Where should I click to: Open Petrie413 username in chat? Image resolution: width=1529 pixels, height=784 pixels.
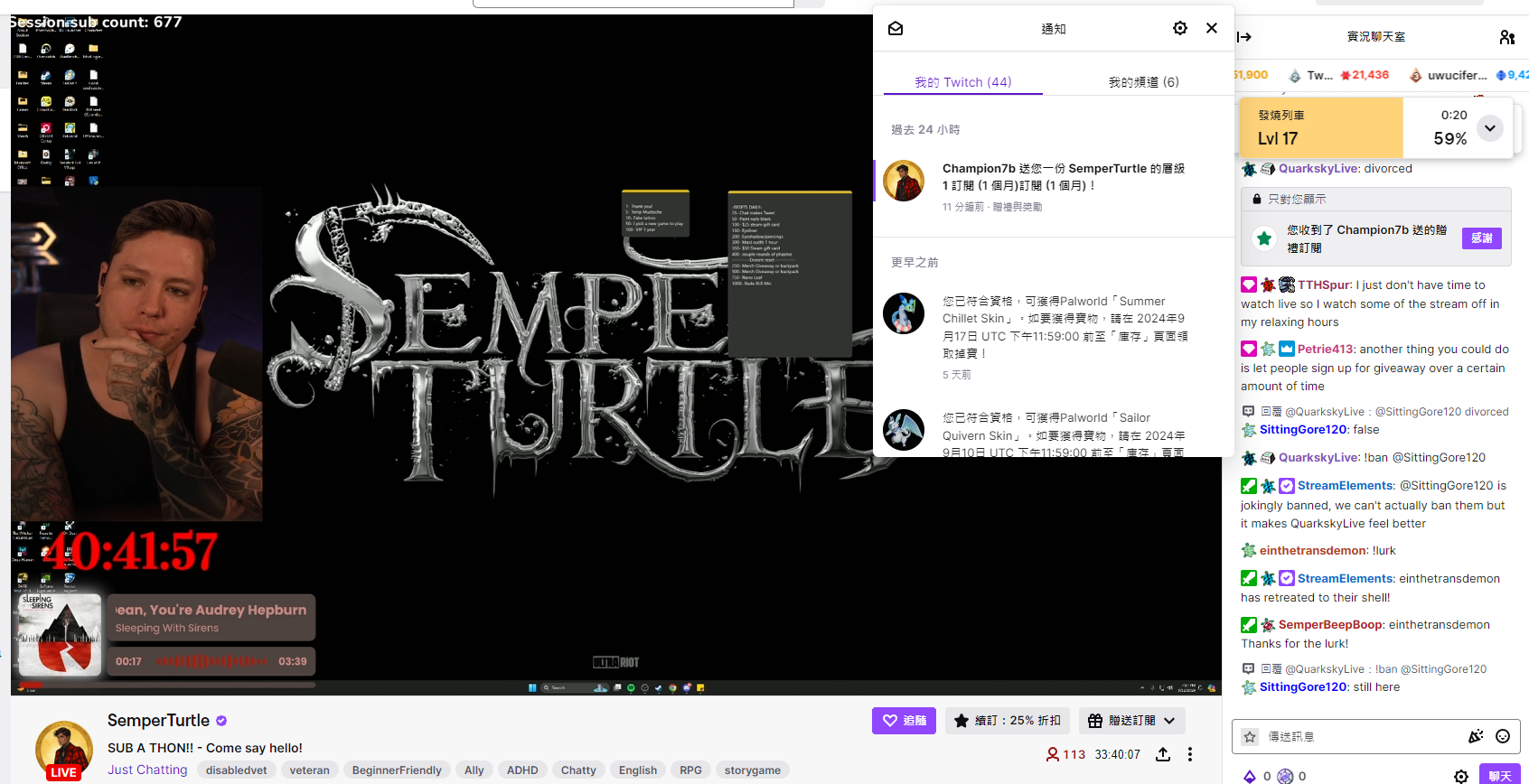pos(1326,350)
